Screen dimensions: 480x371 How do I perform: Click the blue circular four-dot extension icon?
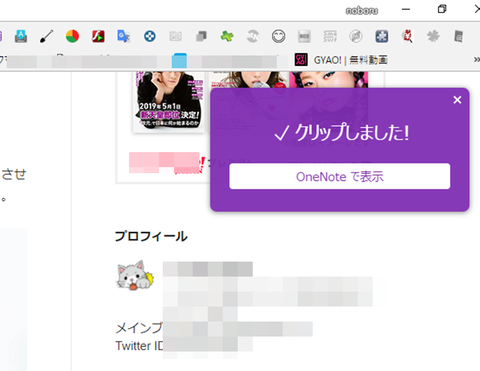click(x=150, y=36)
